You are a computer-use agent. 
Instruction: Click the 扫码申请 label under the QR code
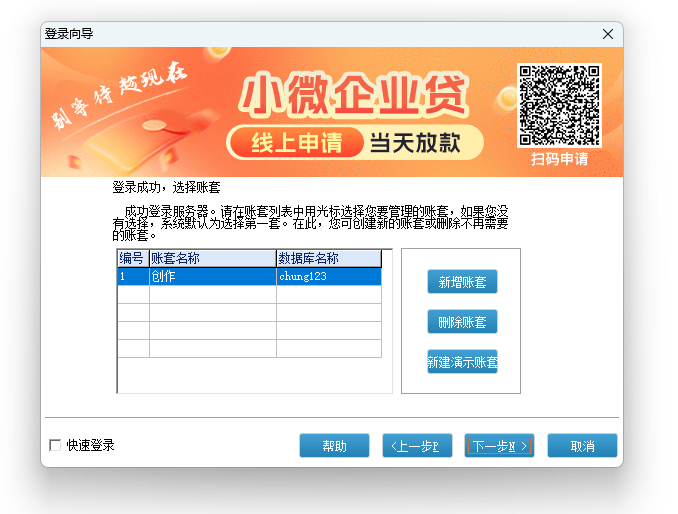pos(559,159)
